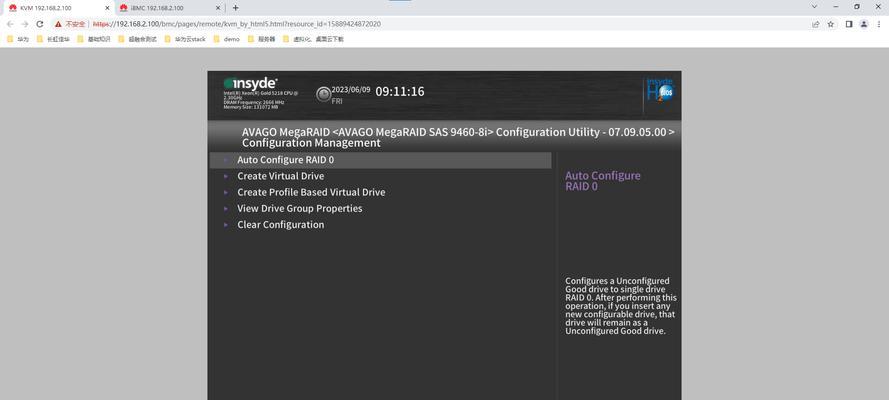
Task: Reload the KVM page
Action: tap(40, 24)
